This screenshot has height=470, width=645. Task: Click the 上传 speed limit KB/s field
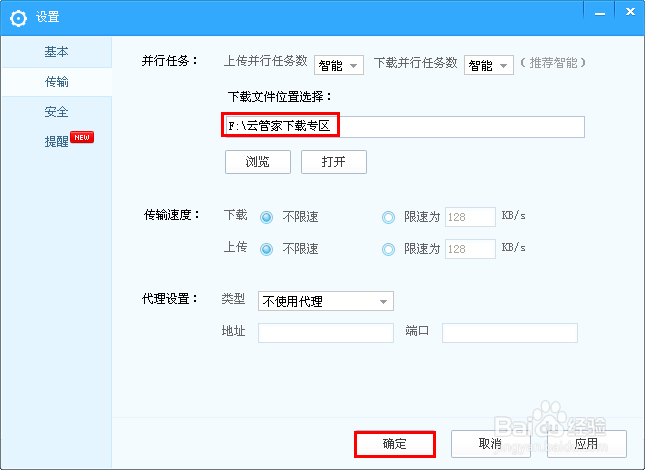point(470,249)
